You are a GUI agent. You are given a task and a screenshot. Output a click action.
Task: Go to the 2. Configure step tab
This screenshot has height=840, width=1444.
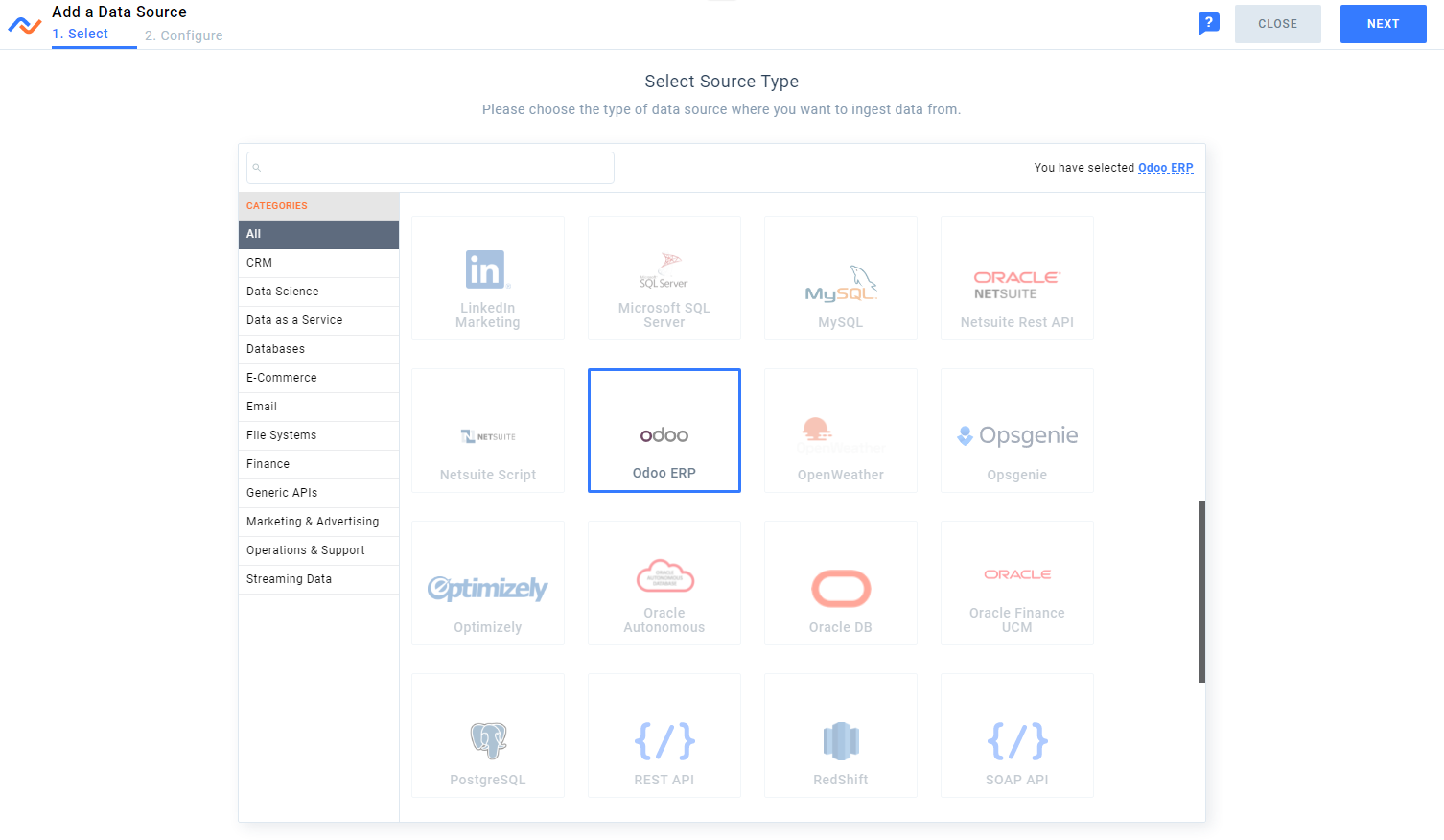pyautogui.click(x=184, y=35)
